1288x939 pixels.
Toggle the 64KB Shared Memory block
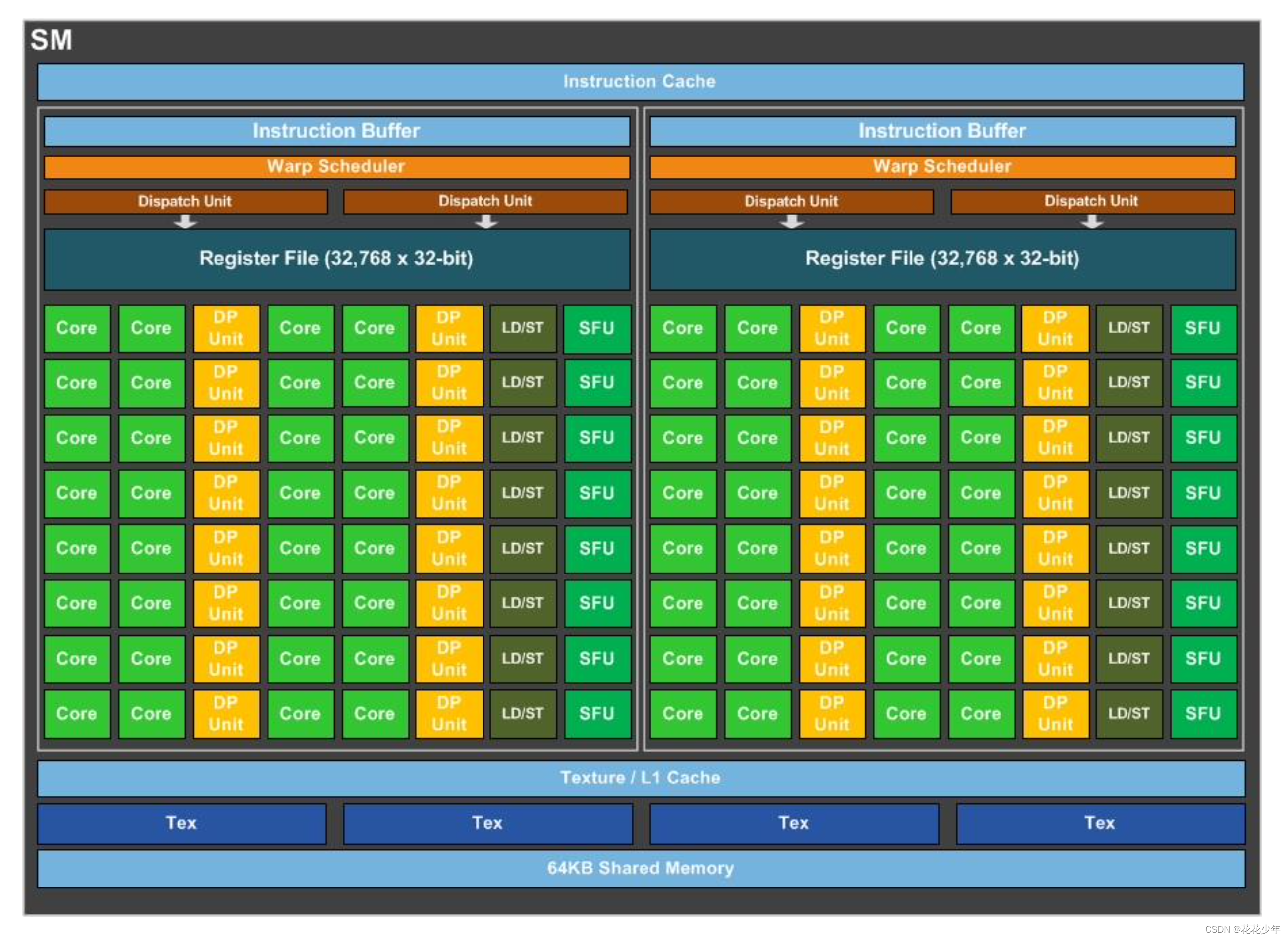pos(643,869)
